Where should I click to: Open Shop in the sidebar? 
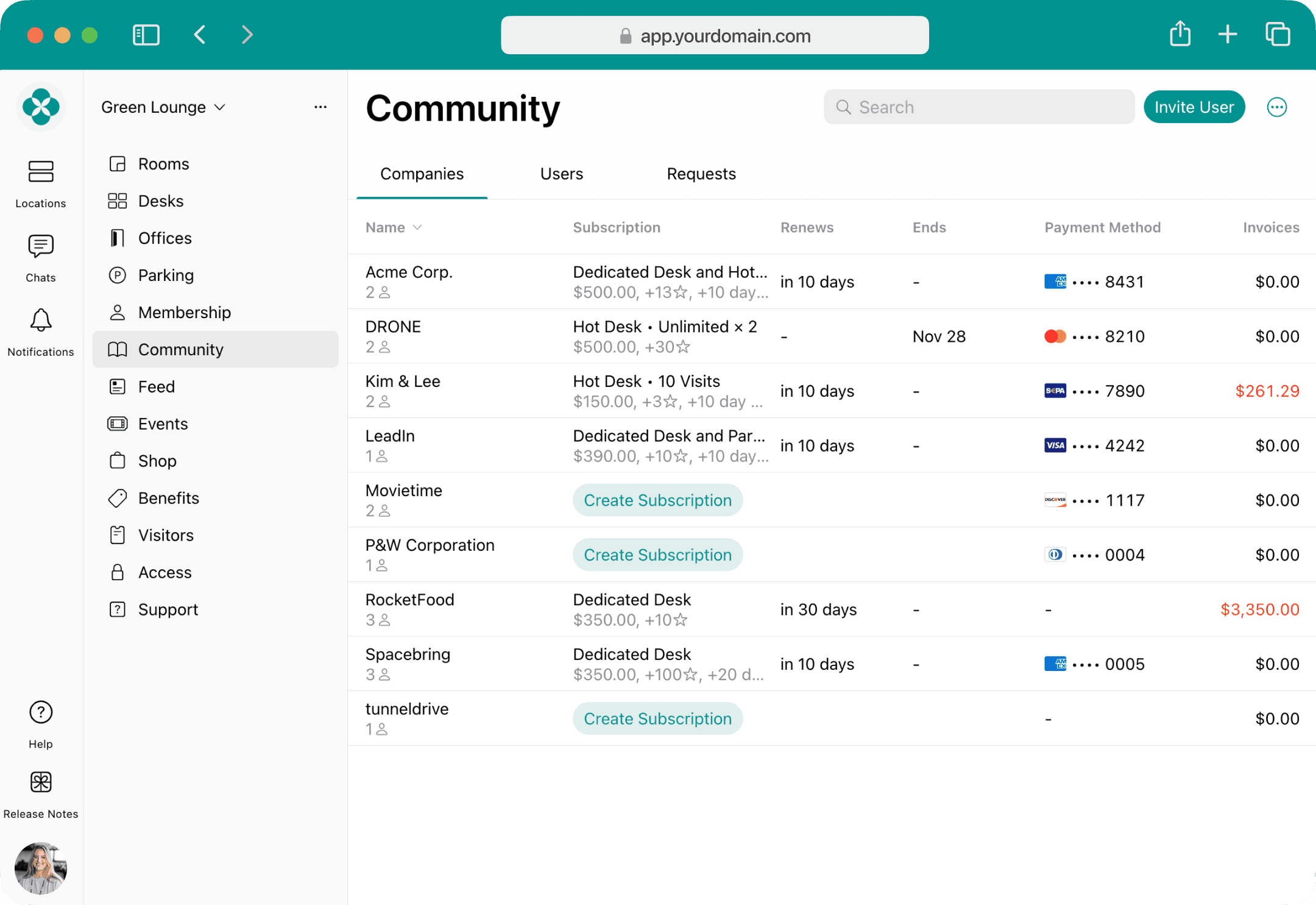tap(215, 461)
